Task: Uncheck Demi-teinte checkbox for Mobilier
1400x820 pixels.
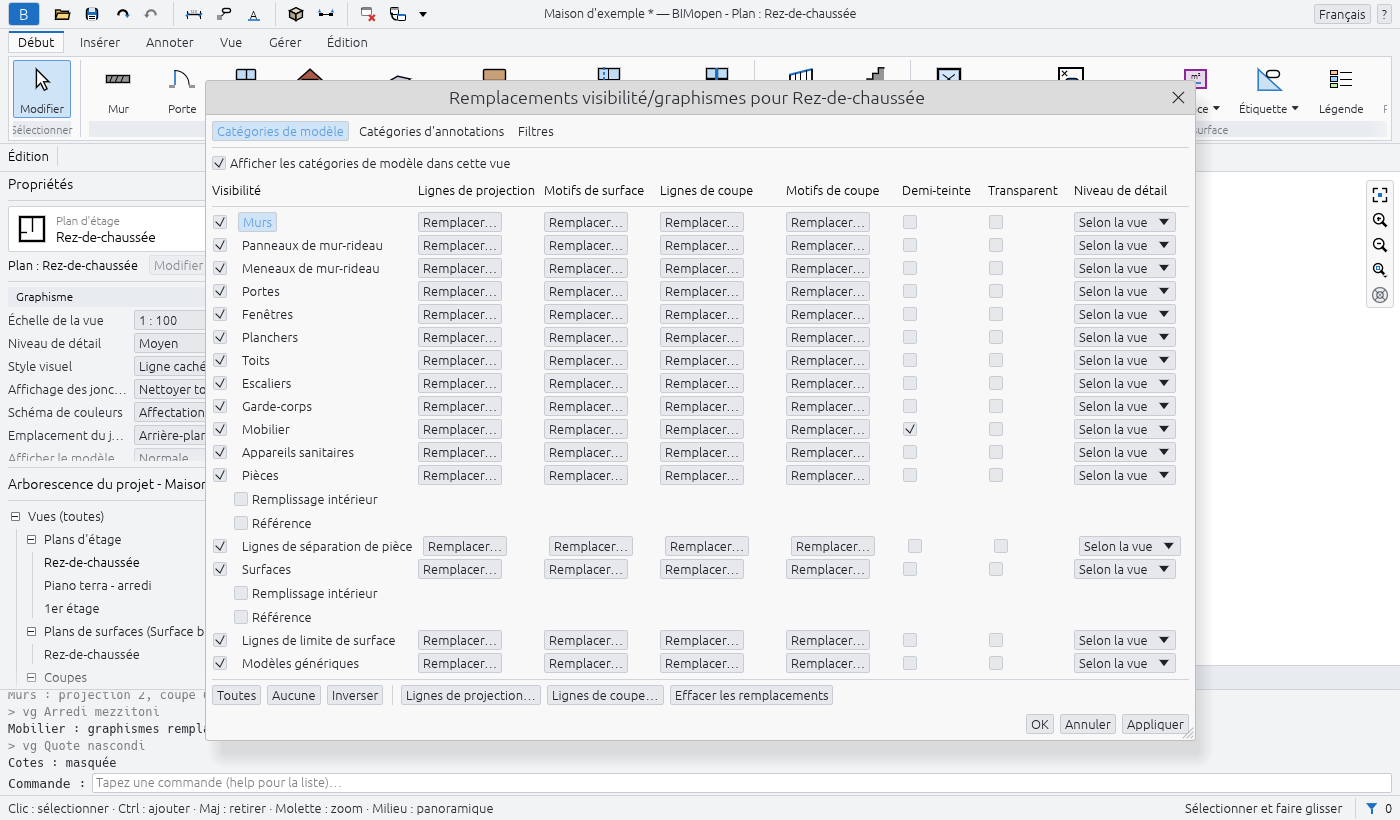Action: tap(910, 429)
